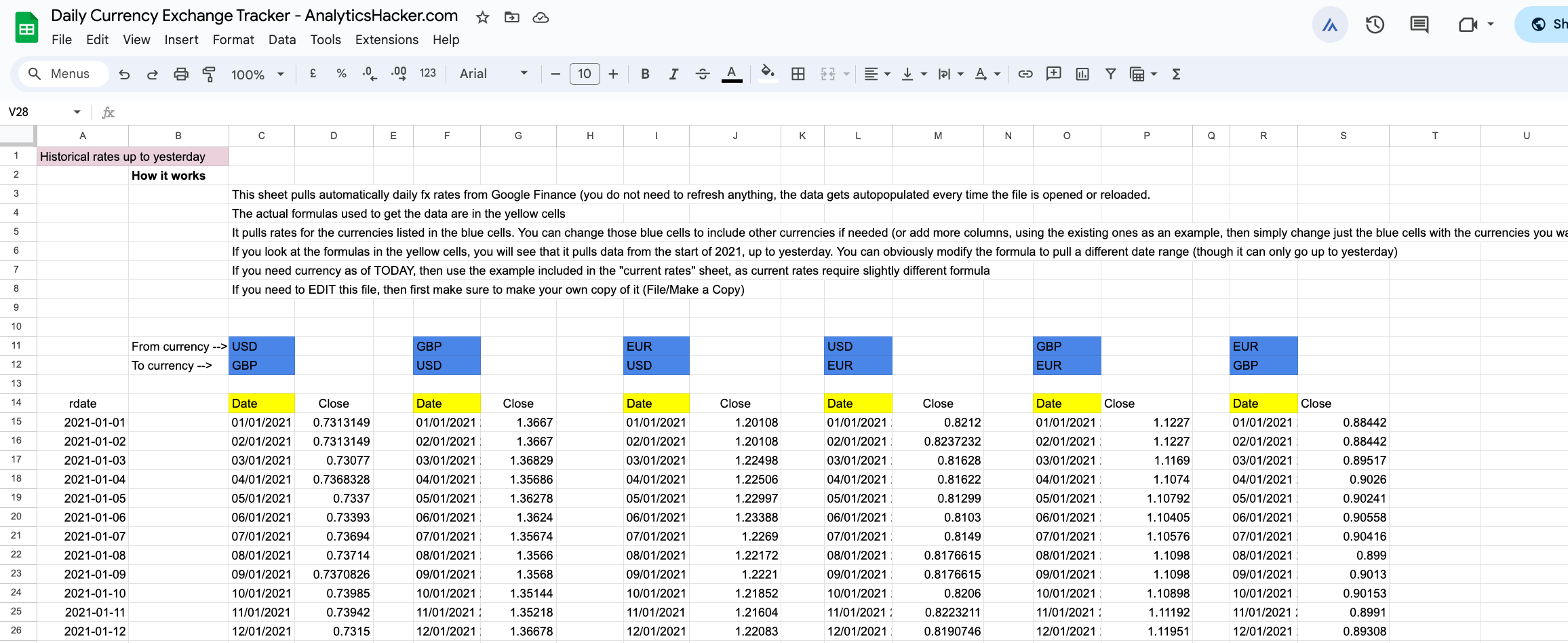1568x643 pixels.
Task: Expand the horizontal align dropdown
Action: coord(877,75)
